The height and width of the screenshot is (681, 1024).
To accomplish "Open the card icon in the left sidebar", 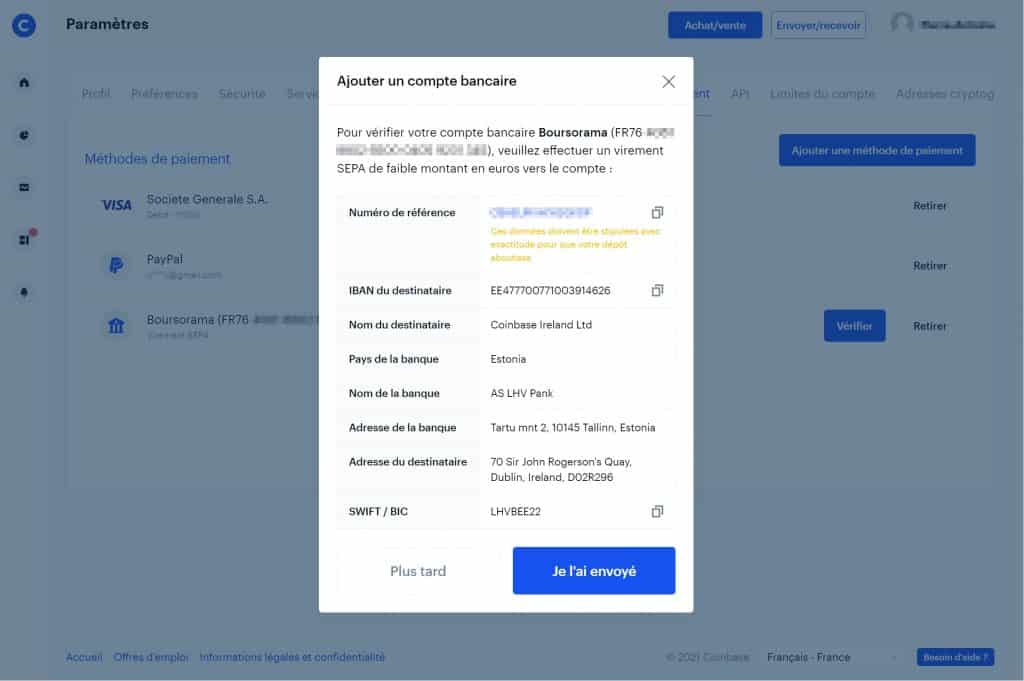I will pos(22,187).
